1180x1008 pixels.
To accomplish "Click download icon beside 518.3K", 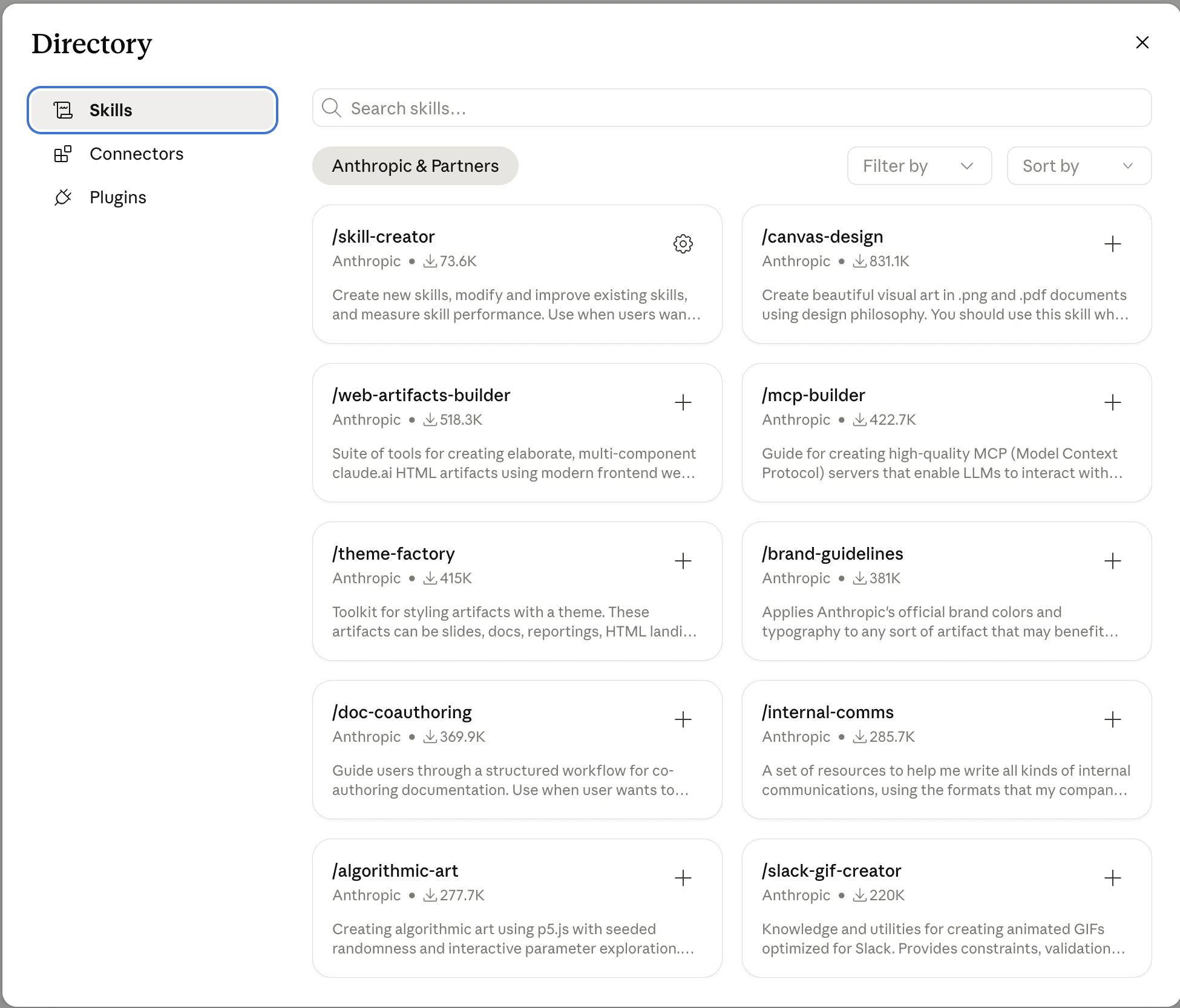I will (x=430, y=420).
